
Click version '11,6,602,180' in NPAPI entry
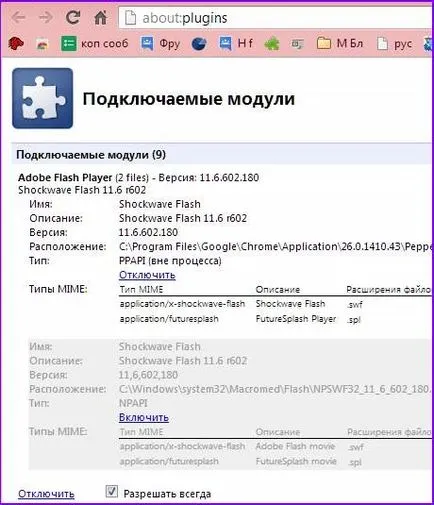[148, 375]
